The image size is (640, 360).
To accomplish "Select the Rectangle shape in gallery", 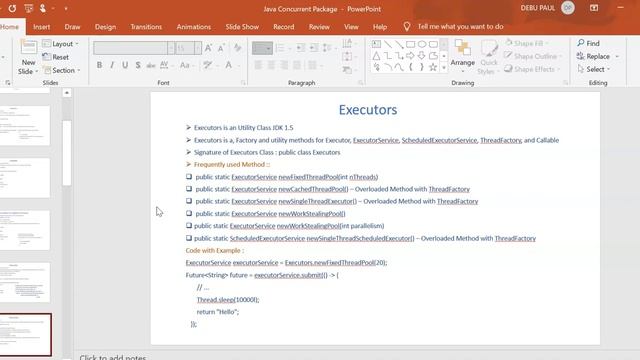I will (411, 44).
